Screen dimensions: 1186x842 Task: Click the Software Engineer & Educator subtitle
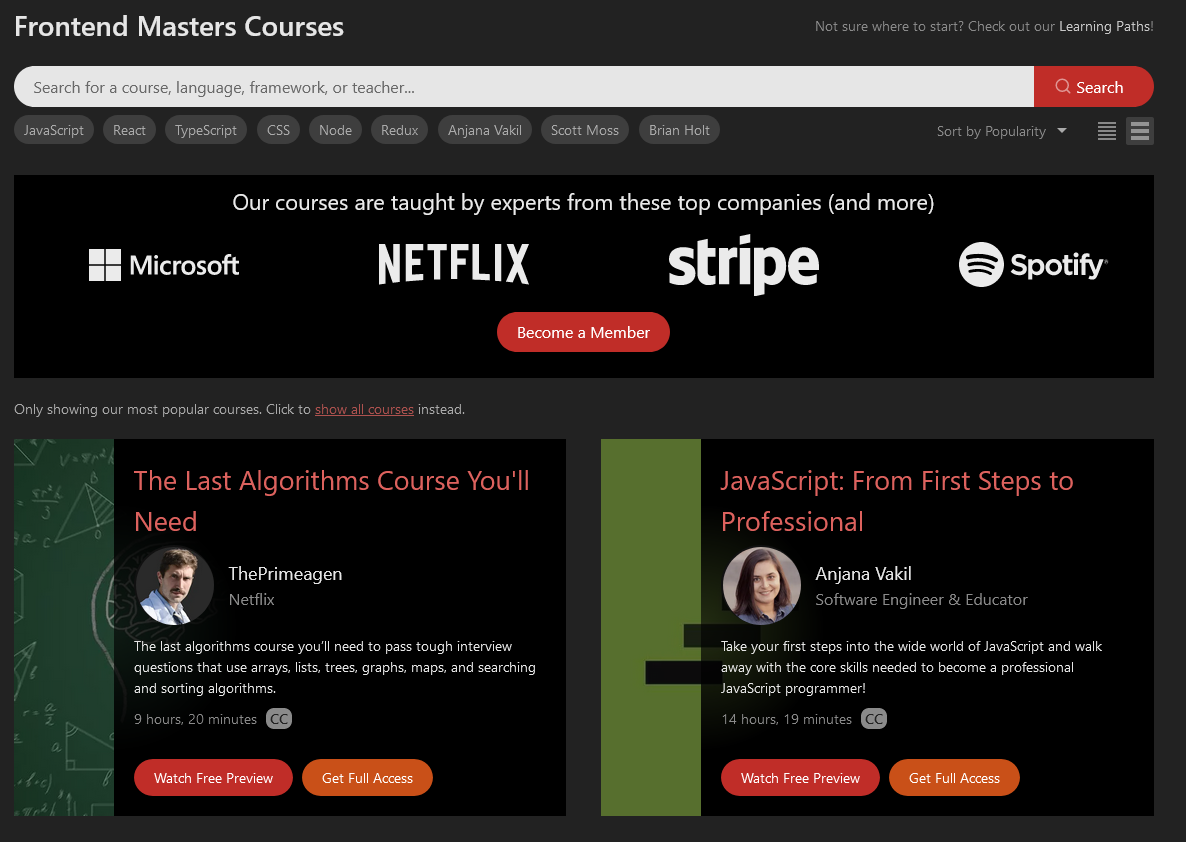[921, 599]
